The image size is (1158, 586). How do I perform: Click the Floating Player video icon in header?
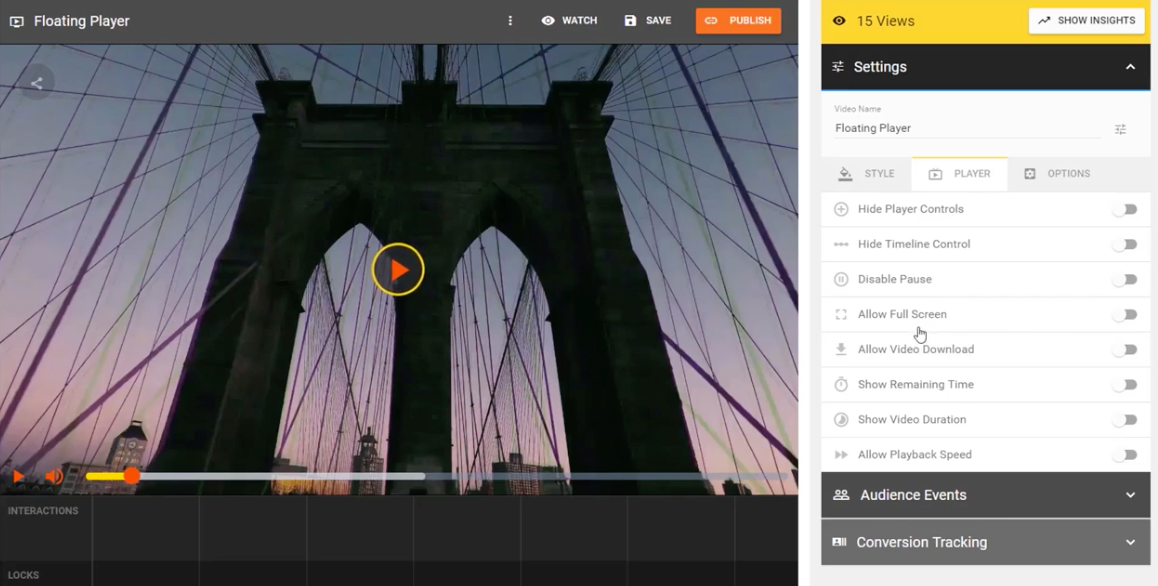pyautogui.click(x=17, y=21)
